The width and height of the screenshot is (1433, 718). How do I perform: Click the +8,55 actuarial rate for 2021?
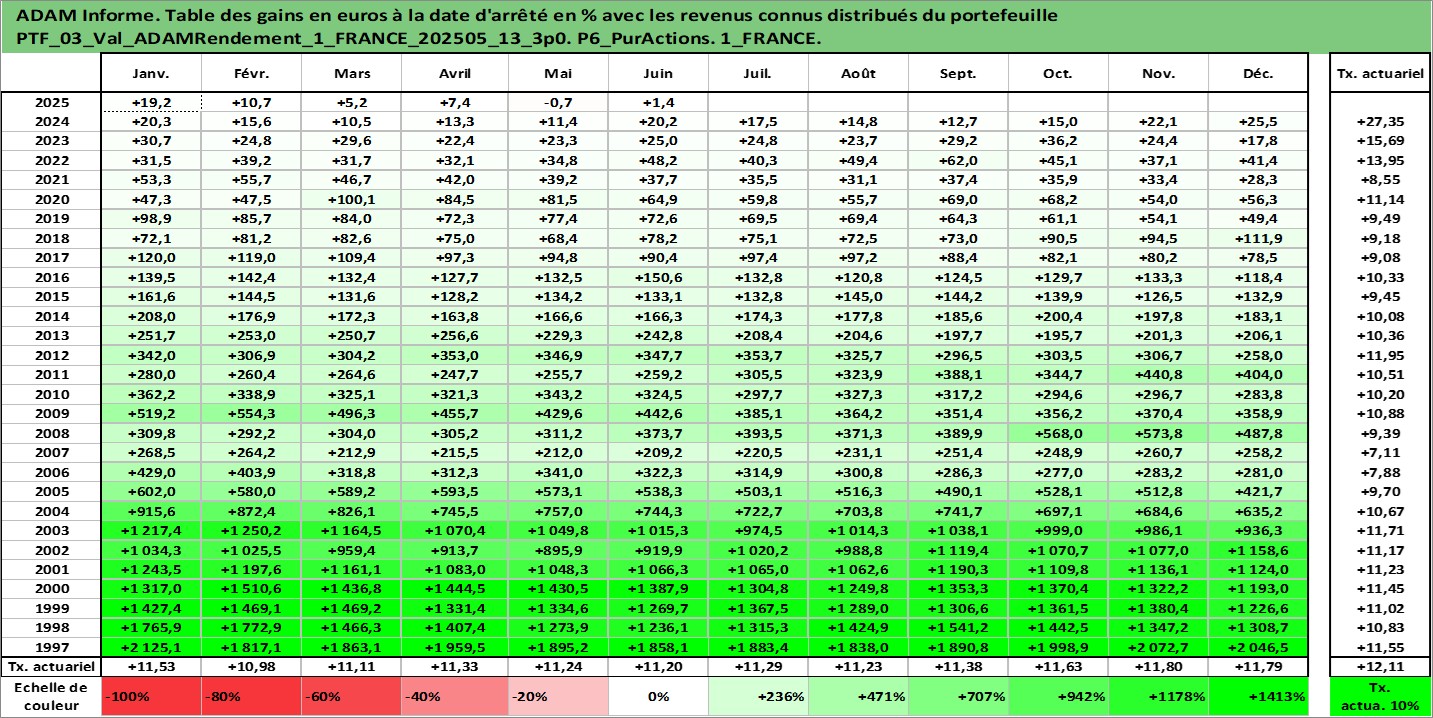click(1380, 178)
